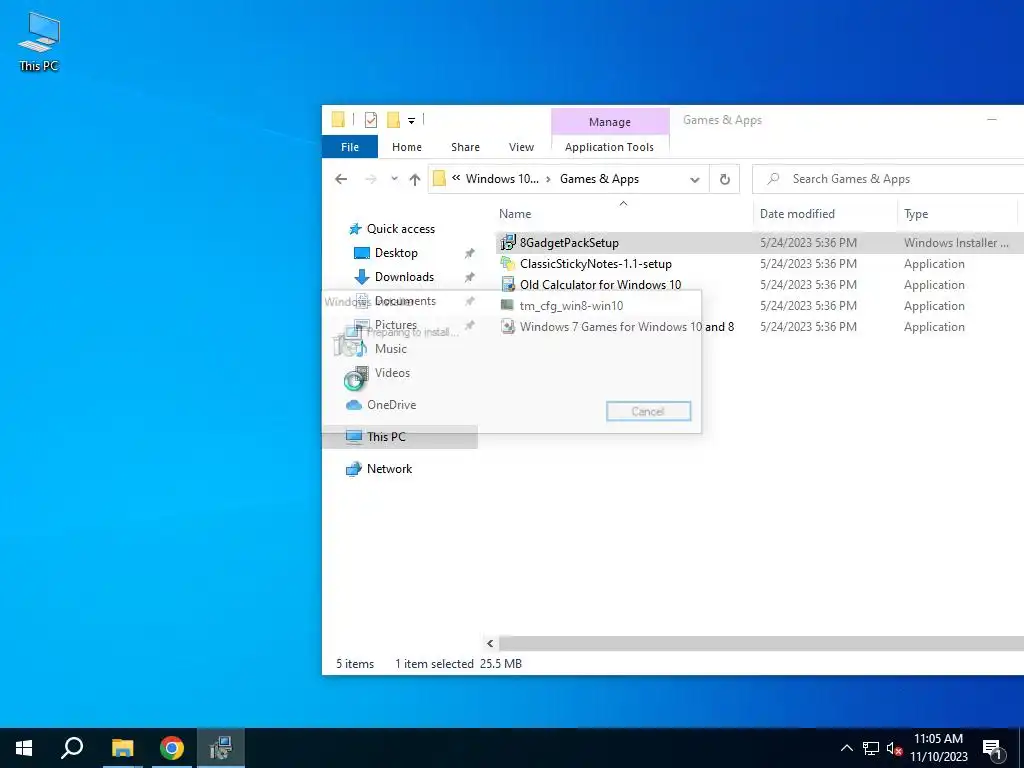Open OneDrive in the navigation pane
The height and width of the screenshot is (768, 1024).
391,405
